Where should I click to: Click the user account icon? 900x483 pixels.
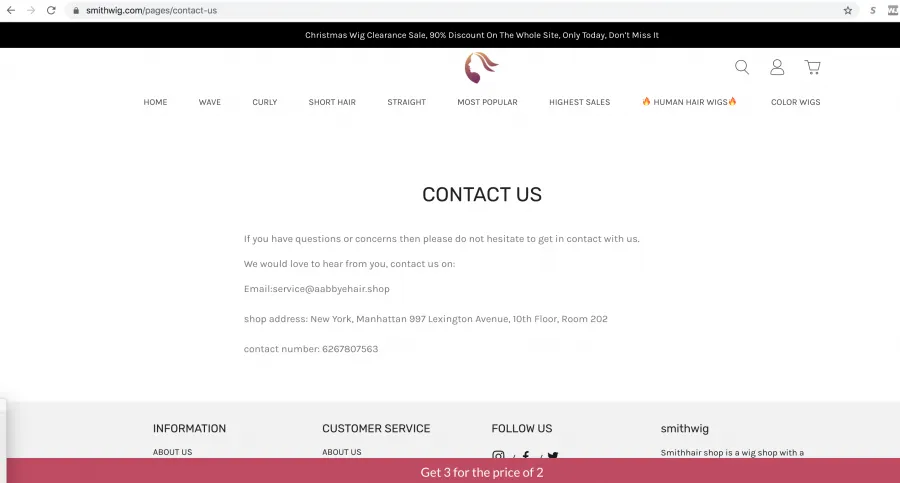(777, 68)
